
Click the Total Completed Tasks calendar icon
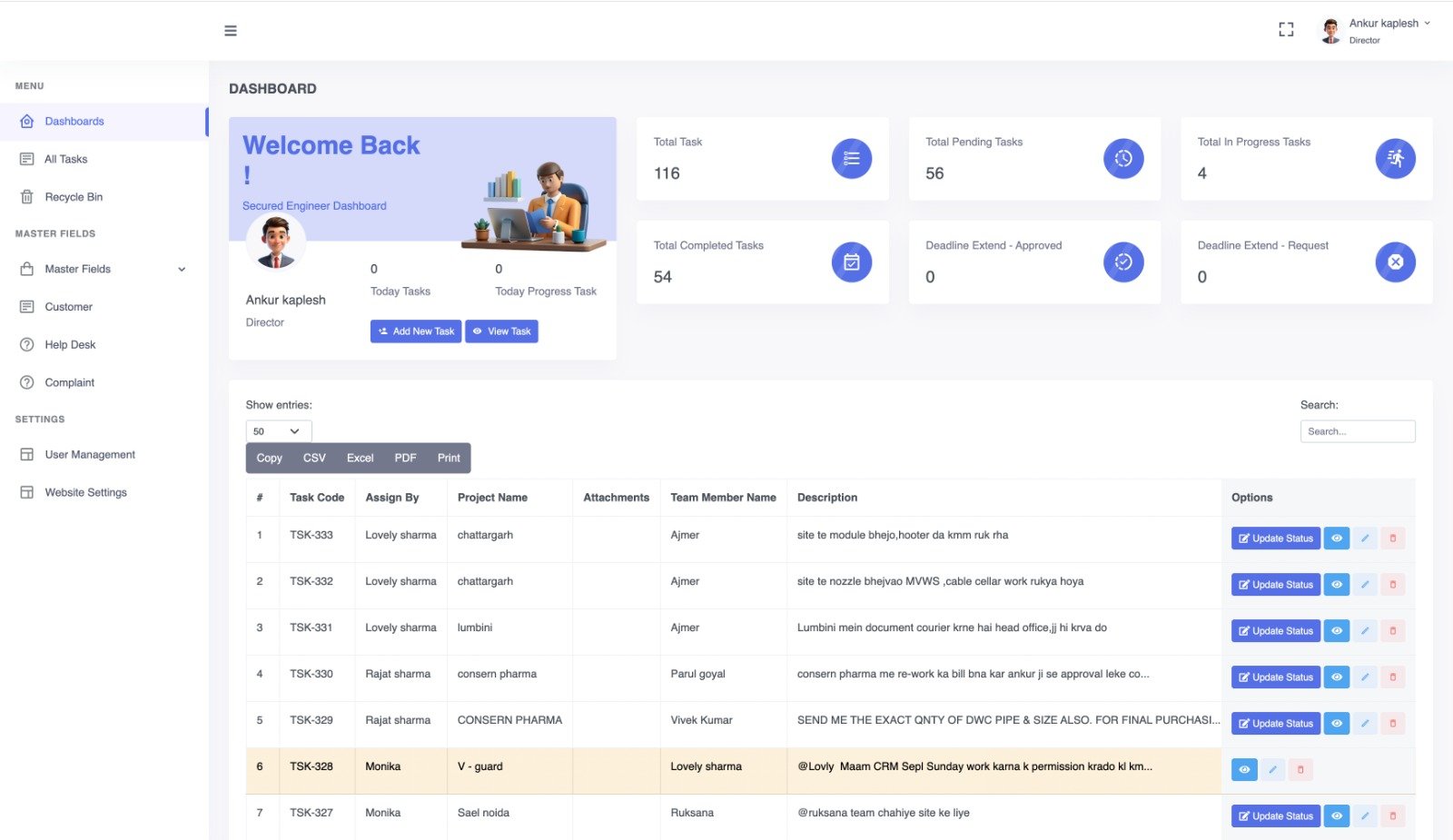tap(851, 262)
